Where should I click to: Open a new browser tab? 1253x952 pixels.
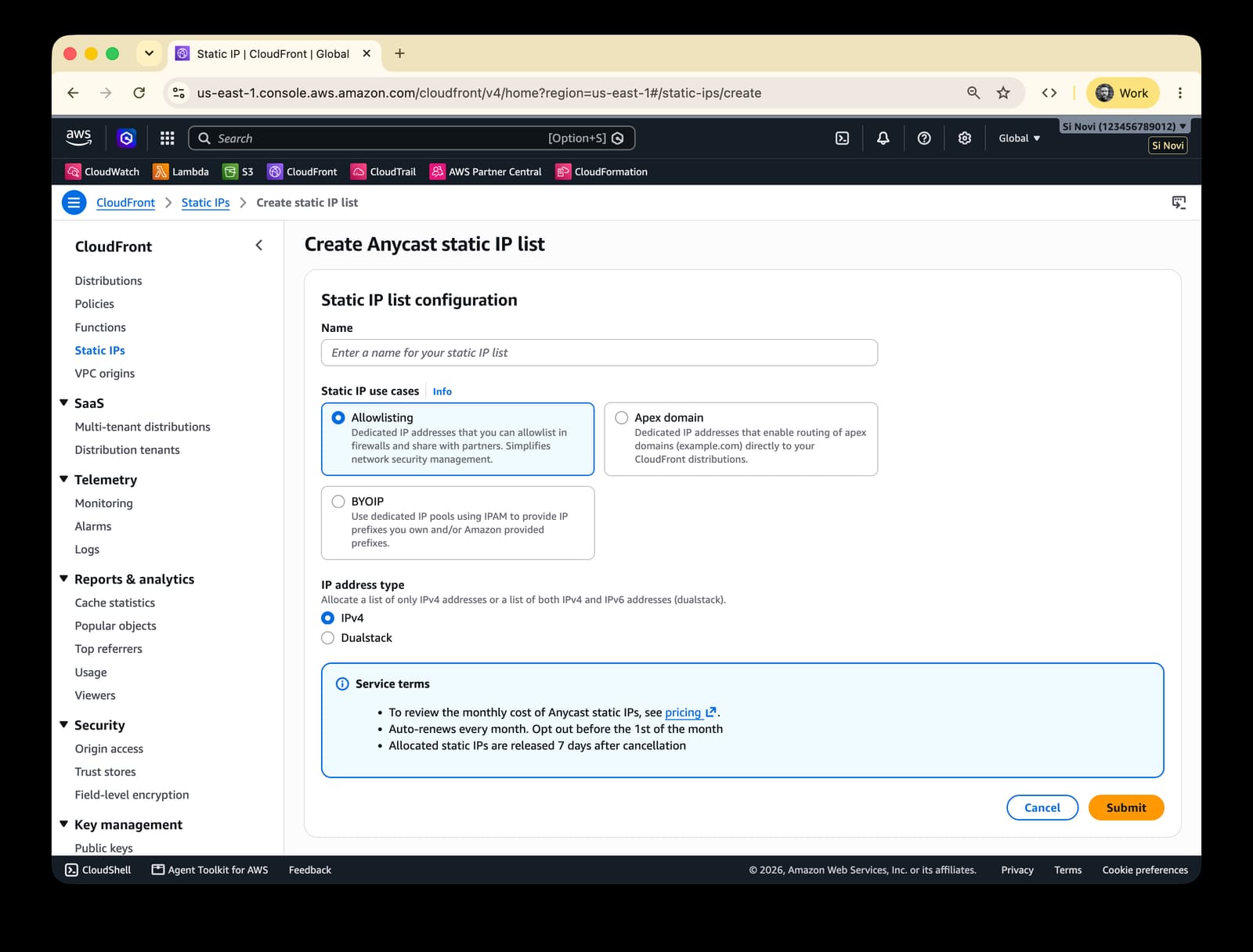pyautogui.click(x=399, y=54)
